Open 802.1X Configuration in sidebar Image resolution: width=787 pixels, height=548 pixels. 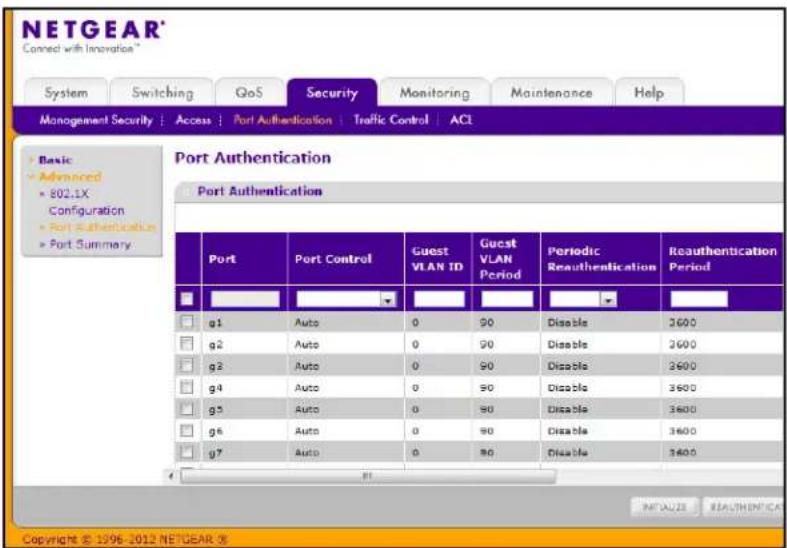(x=86, y=202)
